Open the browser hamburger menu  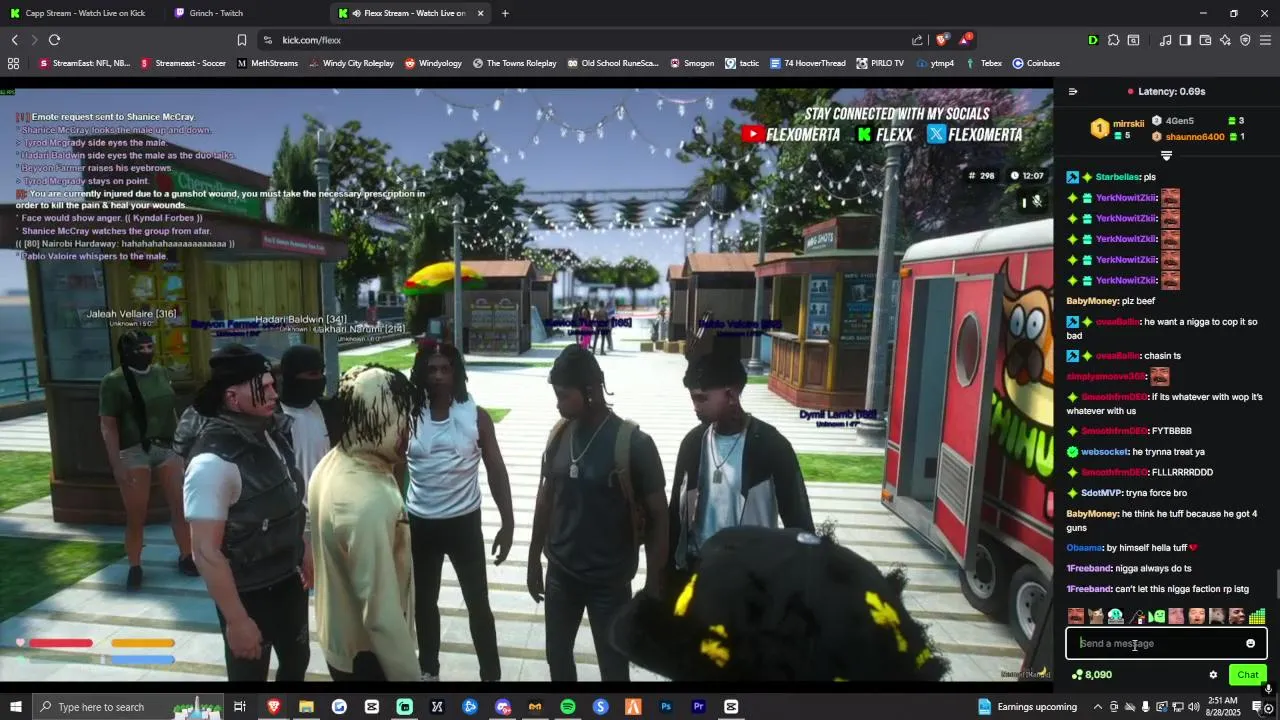tap(1265, 40)
